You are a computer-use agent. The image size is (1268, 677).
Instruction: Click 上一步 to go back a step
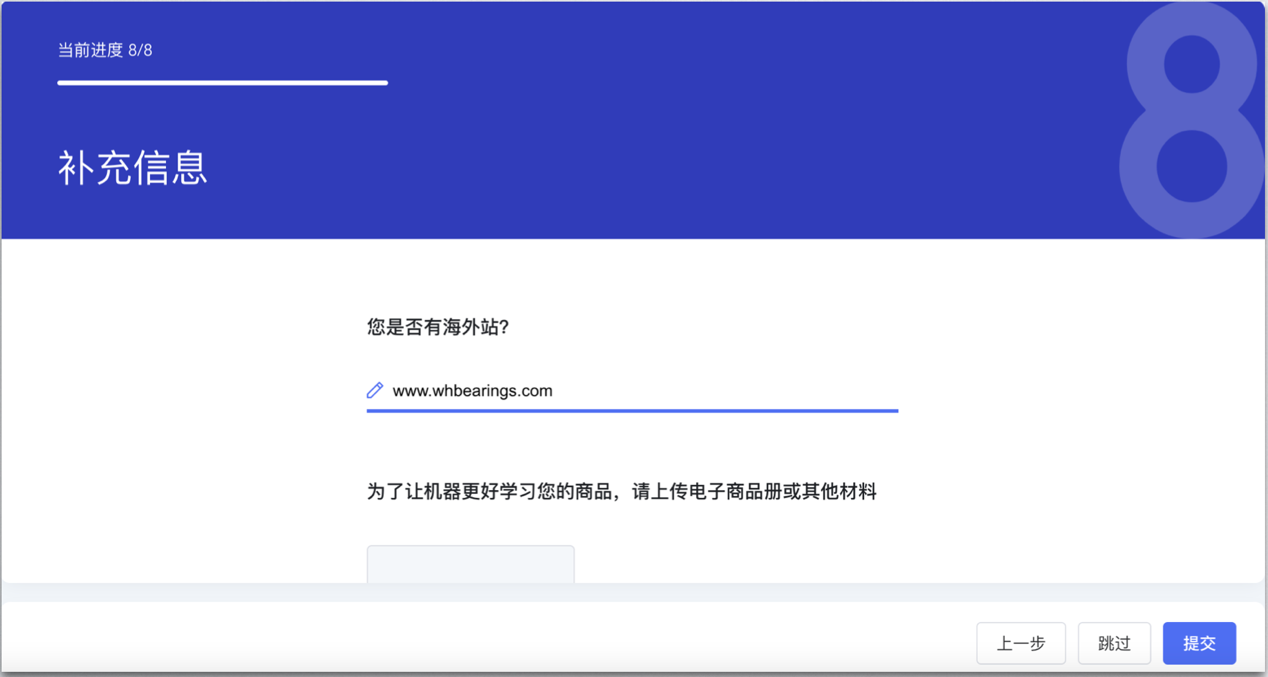(1021, 643)
